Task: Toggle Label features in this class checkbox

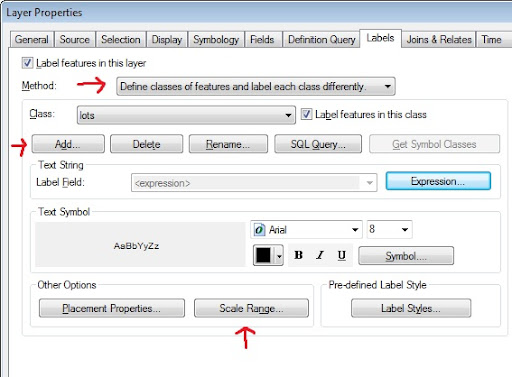Action: [306, 114]
